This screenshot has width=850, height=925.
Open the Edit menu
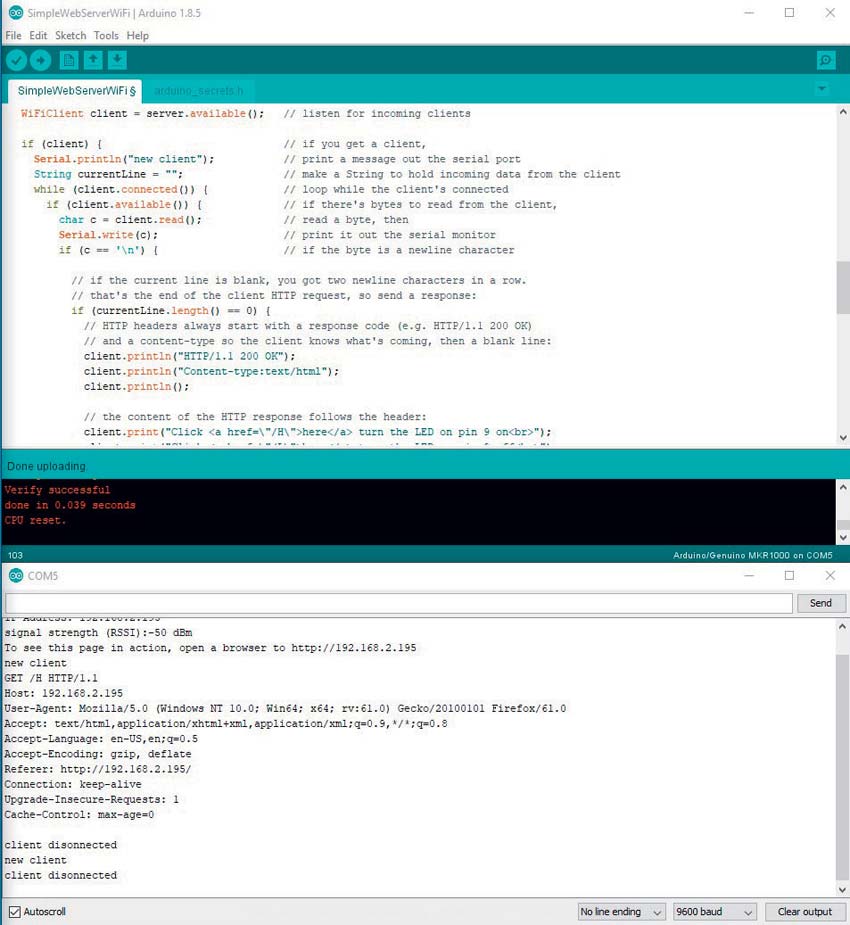coord(38,35)
